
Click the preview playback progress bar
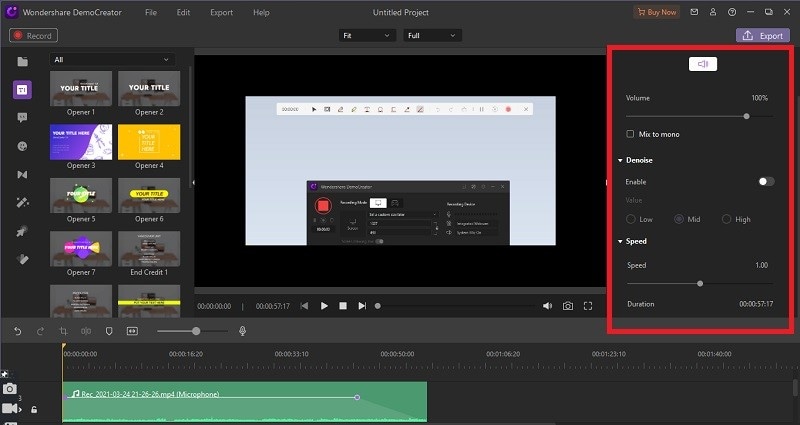coord(457,306)
